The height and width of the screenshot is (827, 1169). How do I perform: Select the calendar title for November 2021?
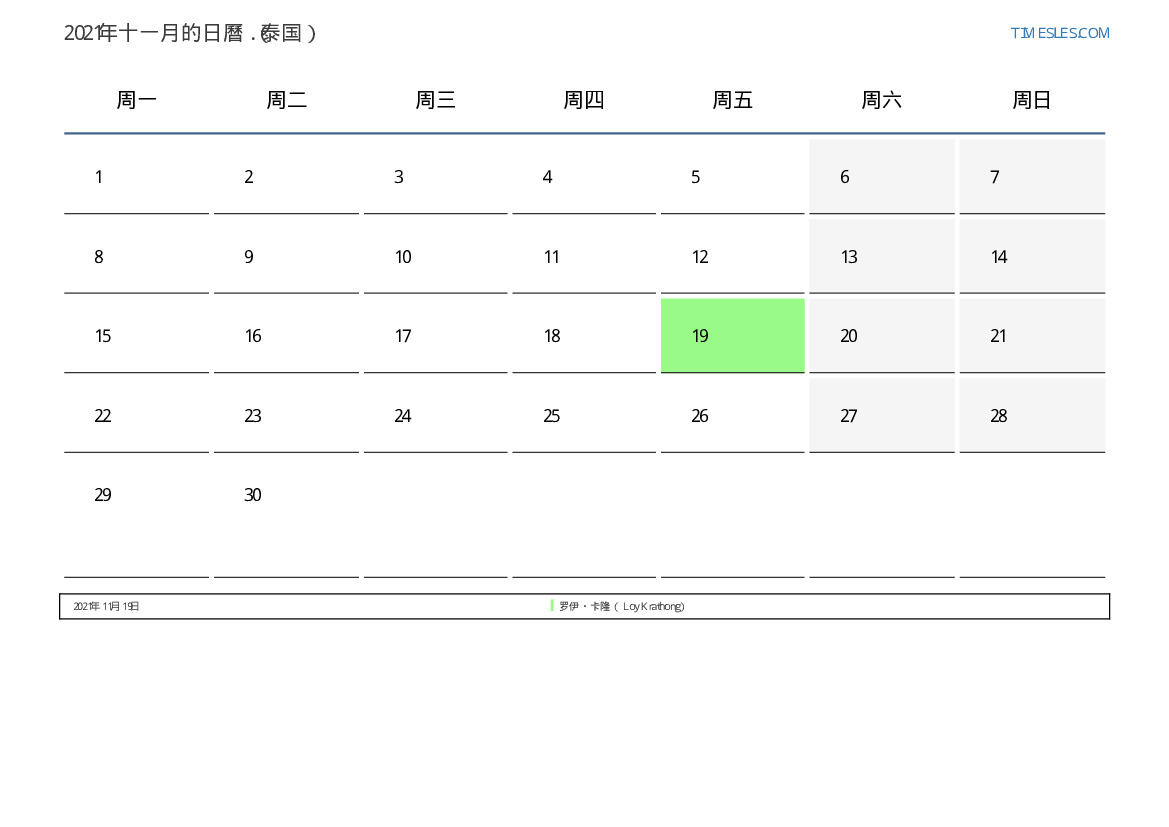pyautogui.click(x=191, y=33)
